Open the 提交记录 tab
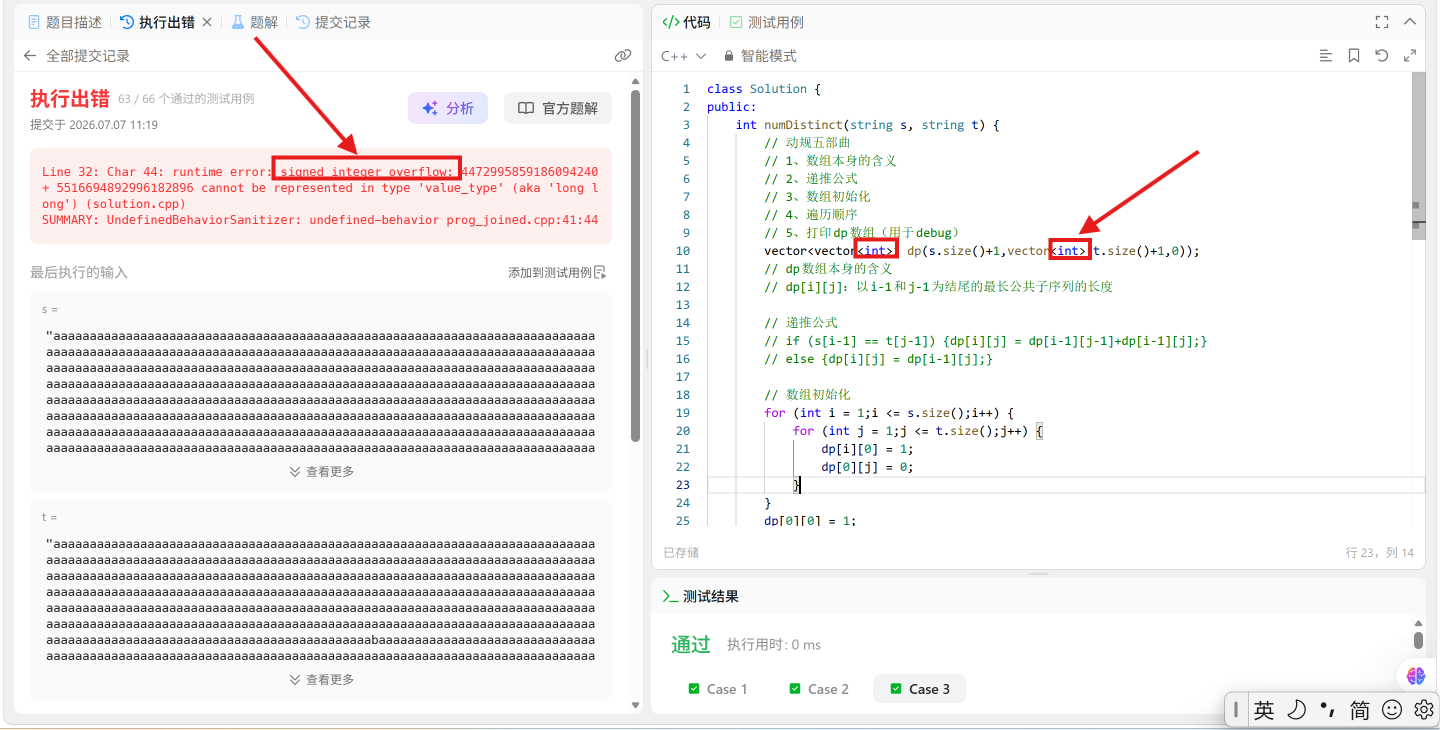 click(x=333, y=22)
